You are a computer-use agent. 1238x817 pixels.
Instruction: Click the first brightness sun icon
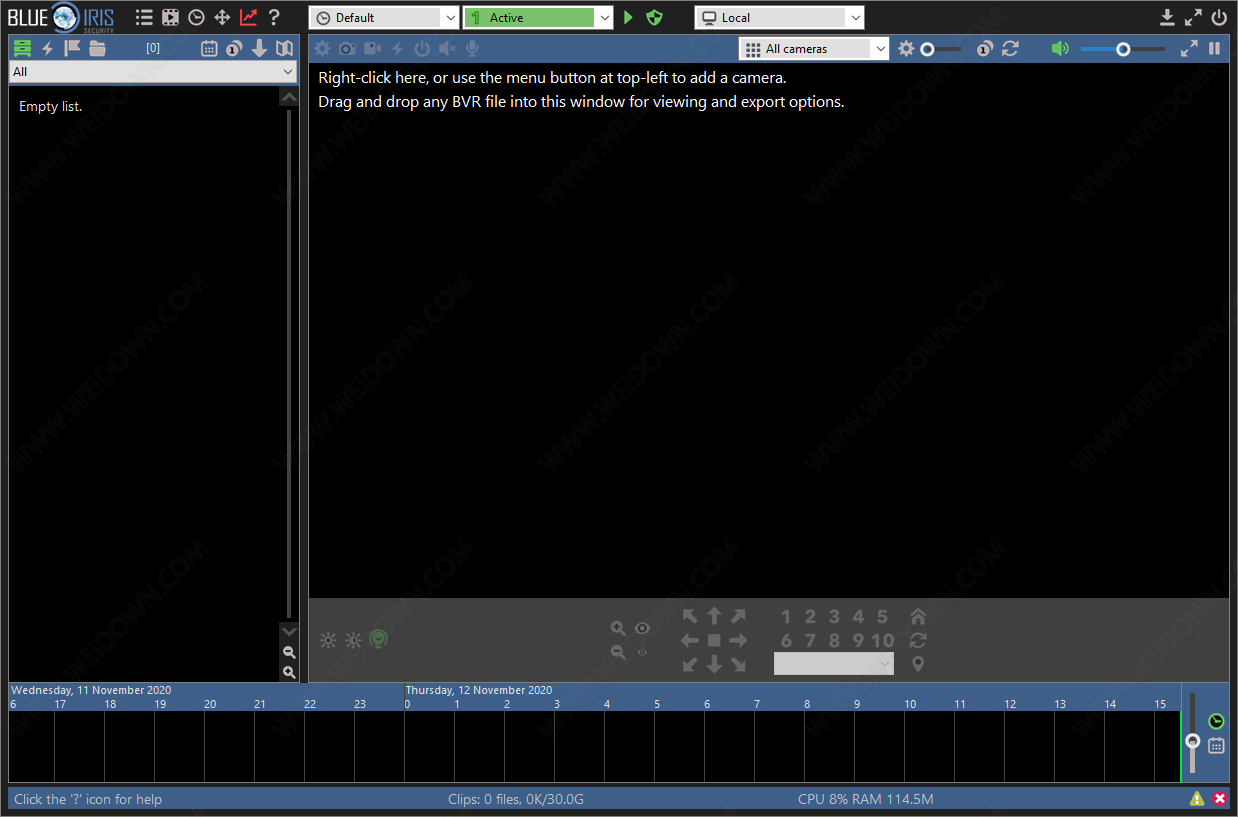coord(328,640)
